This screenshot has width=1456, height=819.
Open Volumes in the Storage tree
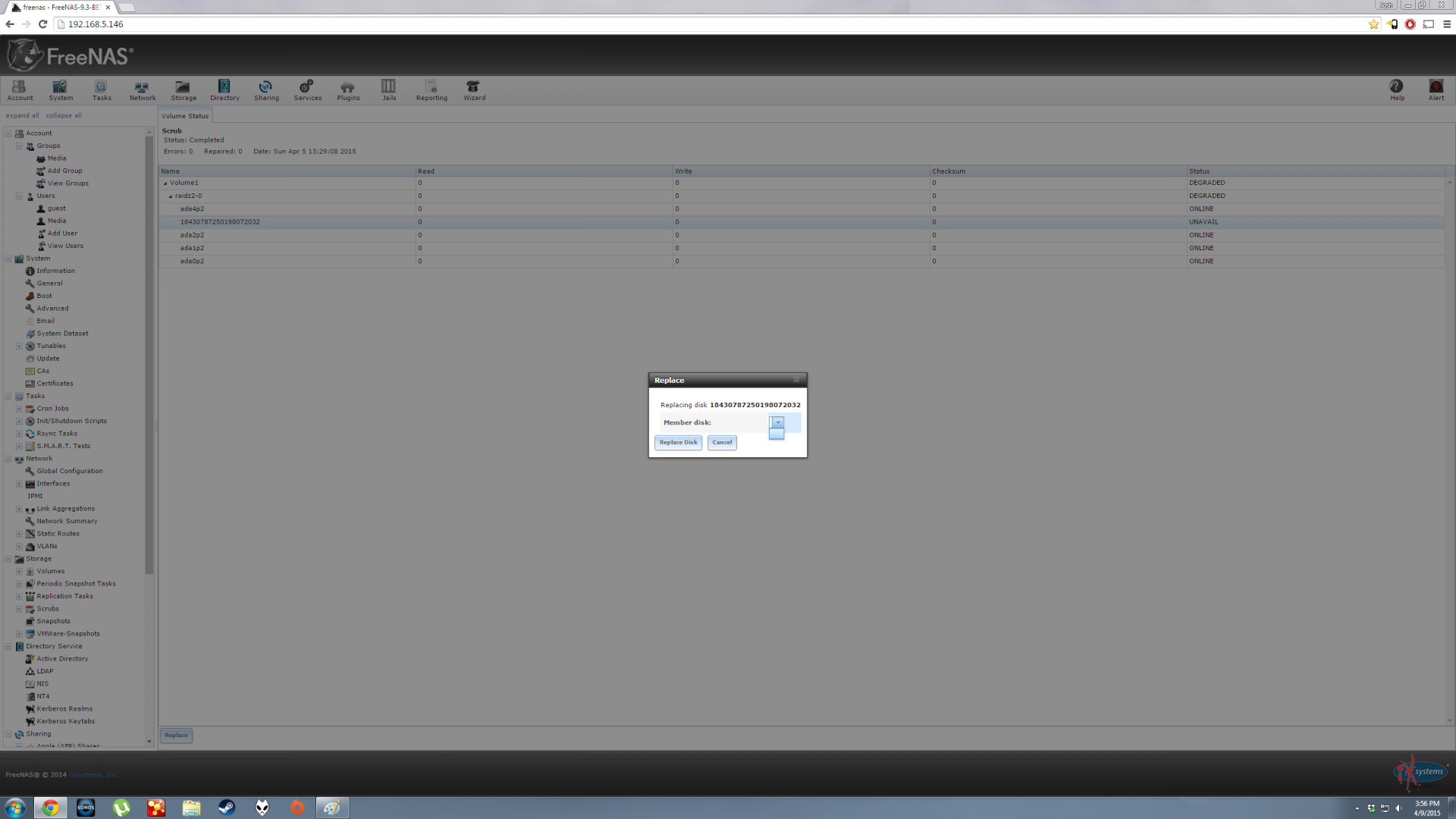tap(50, 571)
